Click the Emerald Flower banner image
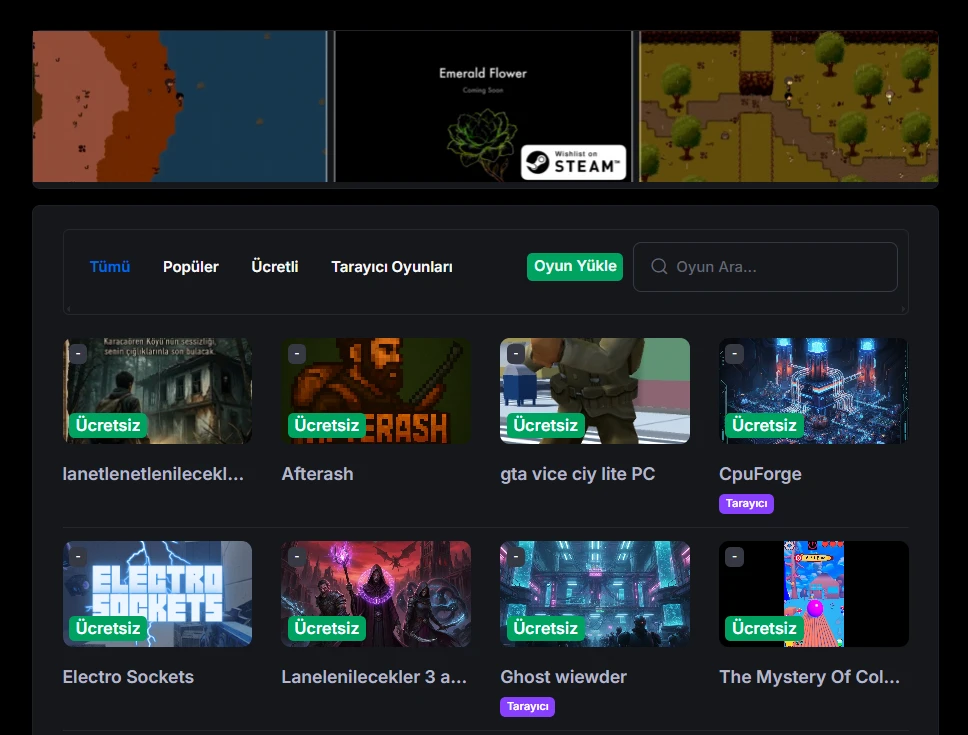The image size is (968, 735). pos(483,105)
